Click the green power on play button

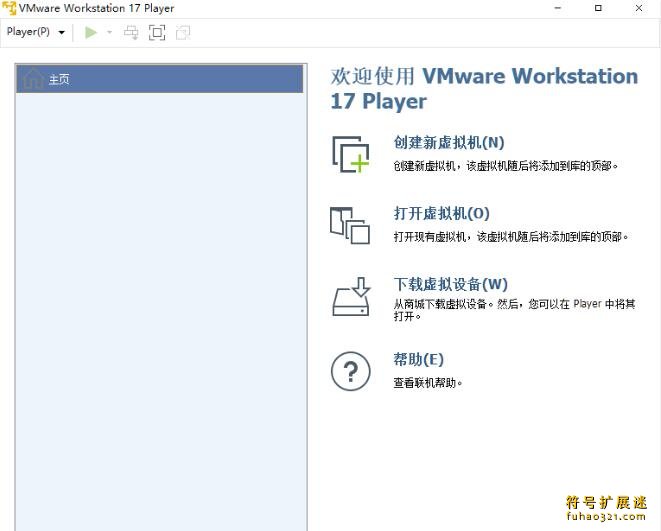click(x=91, y=32)
